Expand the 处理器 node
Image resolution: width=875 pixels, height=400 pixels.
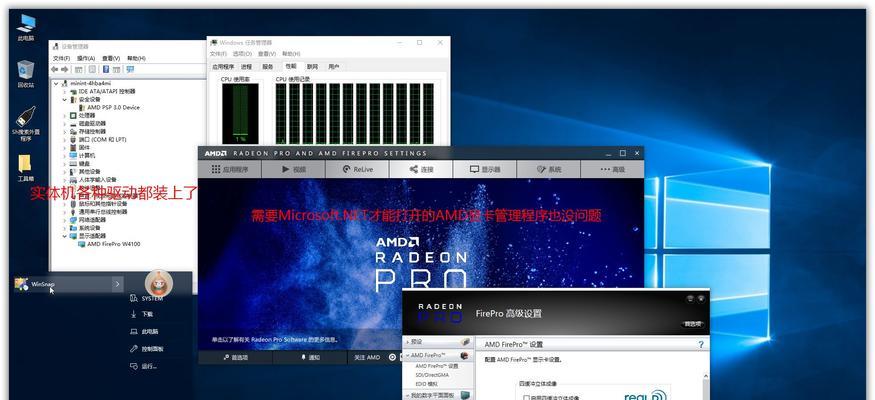click(x=65, y=115)
